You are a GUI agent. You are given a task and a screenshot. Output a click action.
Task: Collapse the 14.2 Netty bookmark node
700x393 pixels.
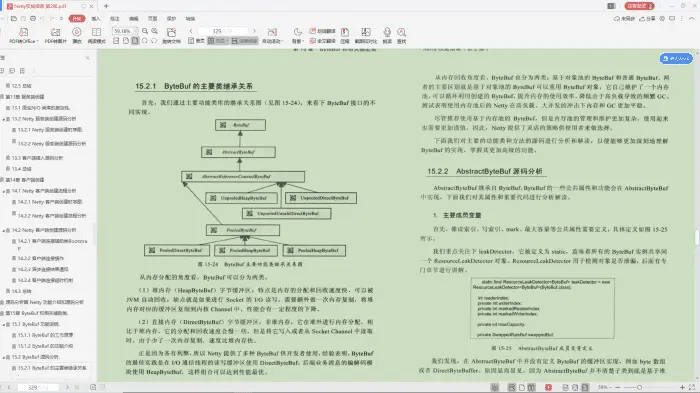tap(4, 230)
